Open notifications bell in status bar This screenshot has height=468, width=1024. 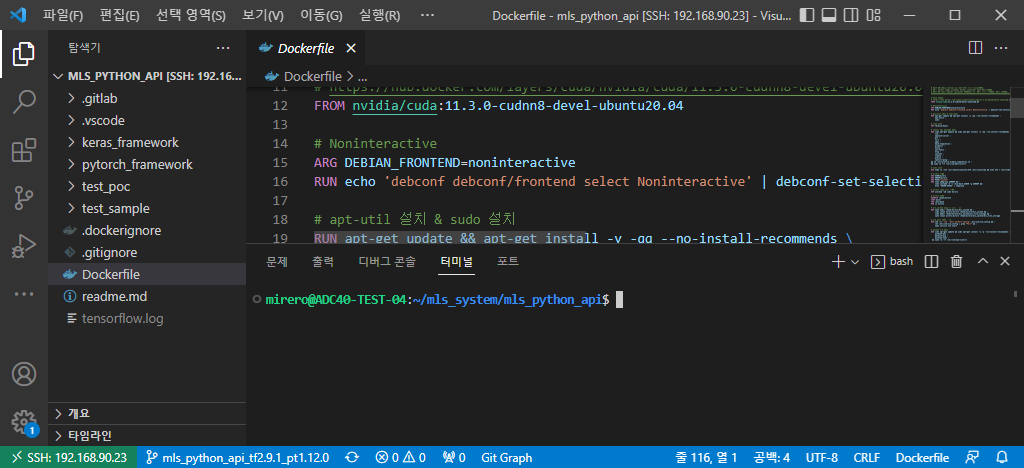pos(1002,458)
